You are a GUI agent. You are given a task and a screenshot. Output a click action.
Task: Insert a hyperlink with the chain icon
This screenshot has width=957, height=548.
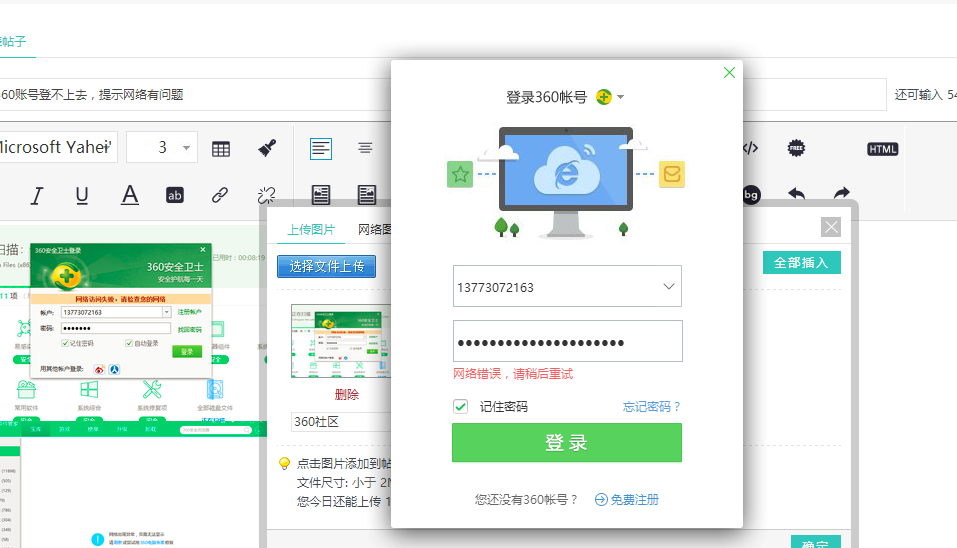click(220, 195)
